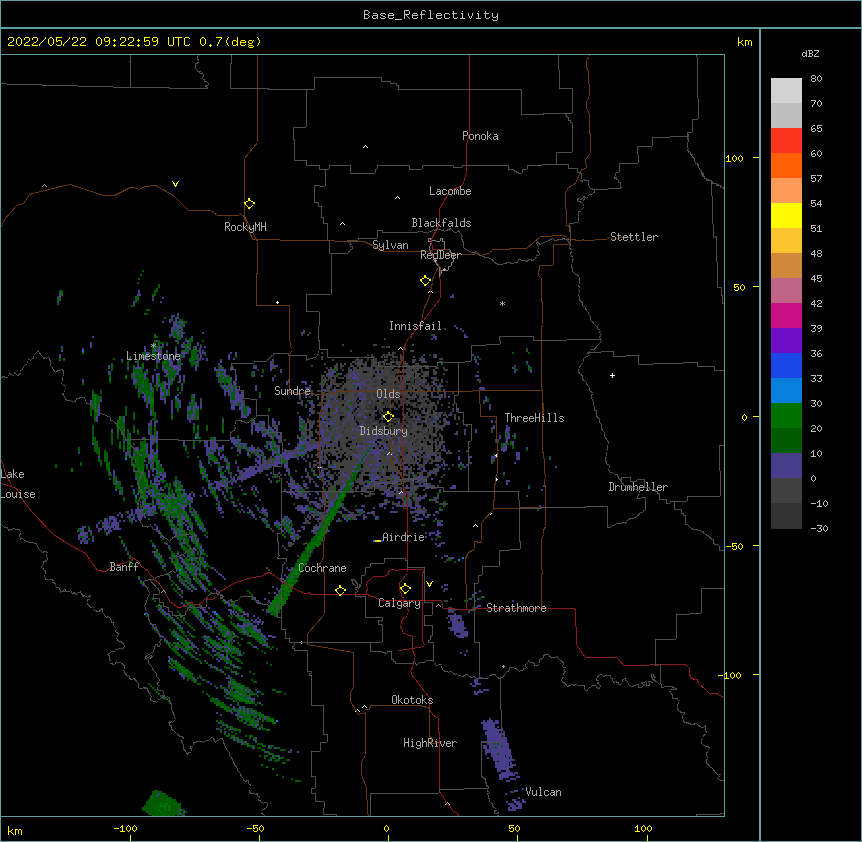Click the Banff town label
This screenshot has width=862, height=842.
click(124, 567)
